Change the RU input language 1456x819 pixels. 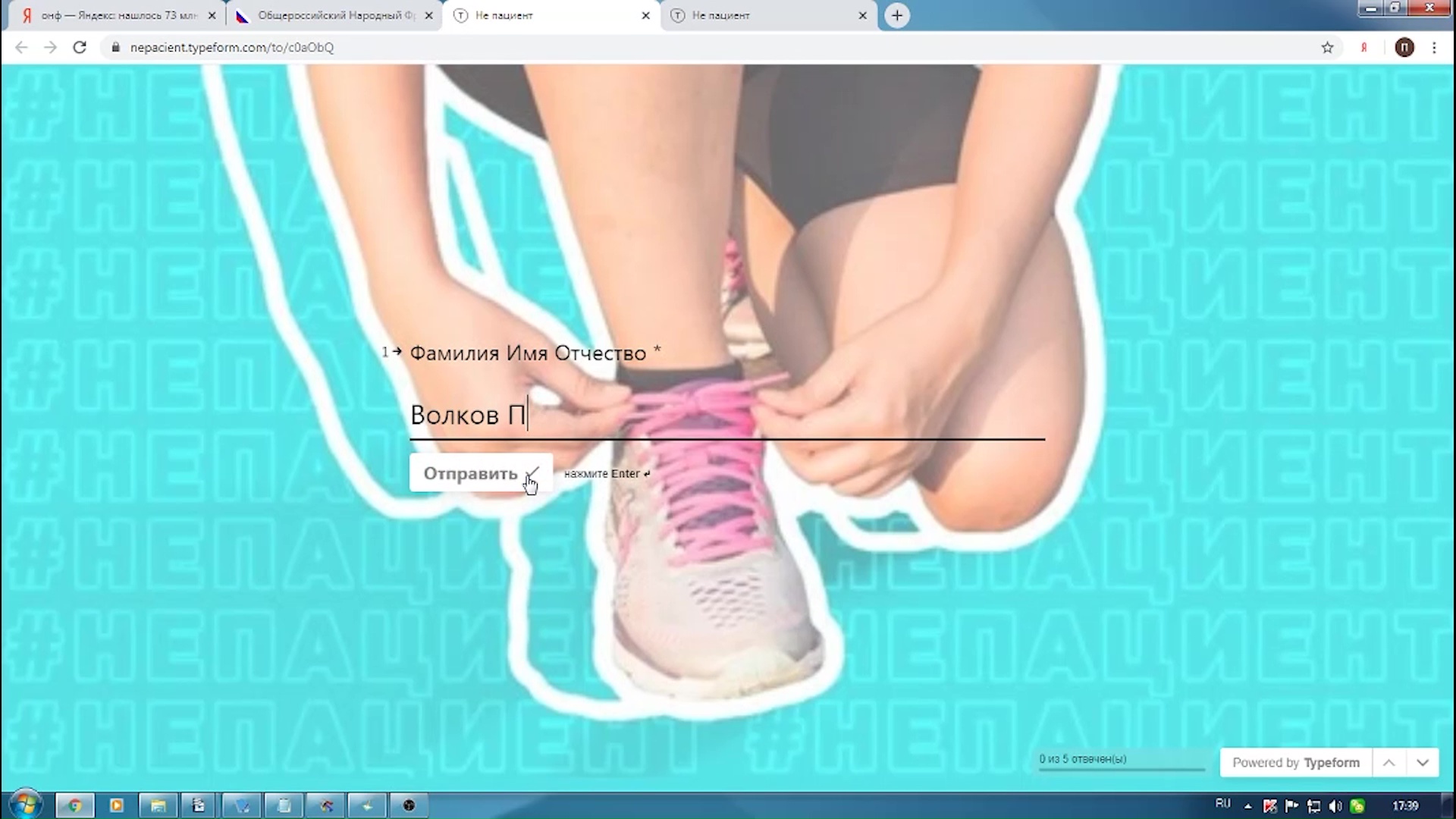(x=1223, y=804)
